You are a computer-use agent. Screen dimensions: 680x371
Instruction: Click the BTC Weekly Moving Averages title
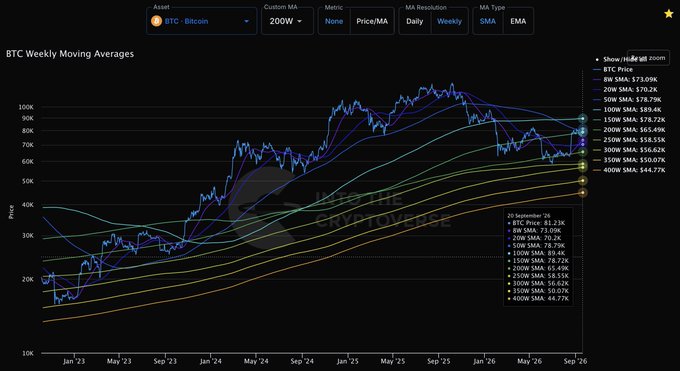[70, 54]
